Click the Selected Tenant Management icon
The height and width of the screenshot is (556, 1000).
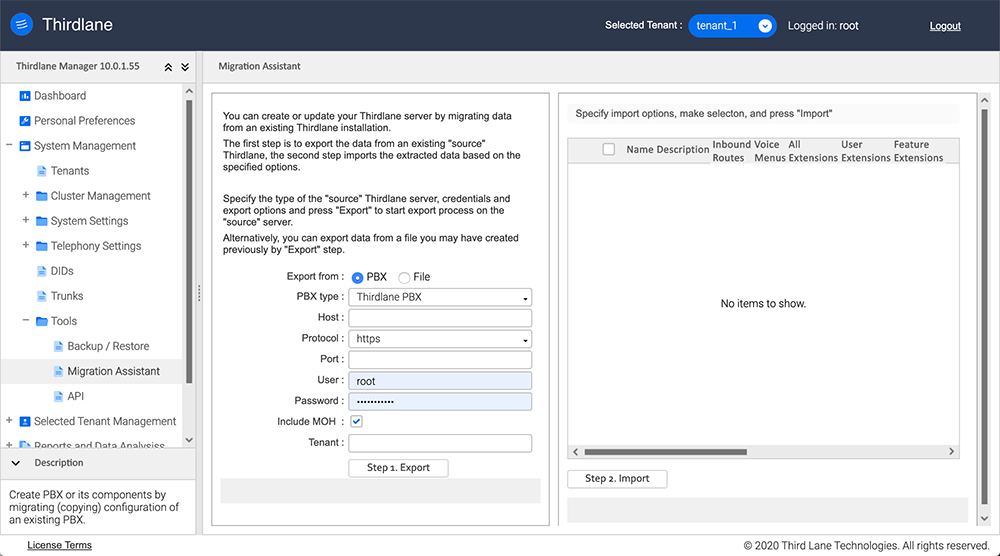[25, 421]
